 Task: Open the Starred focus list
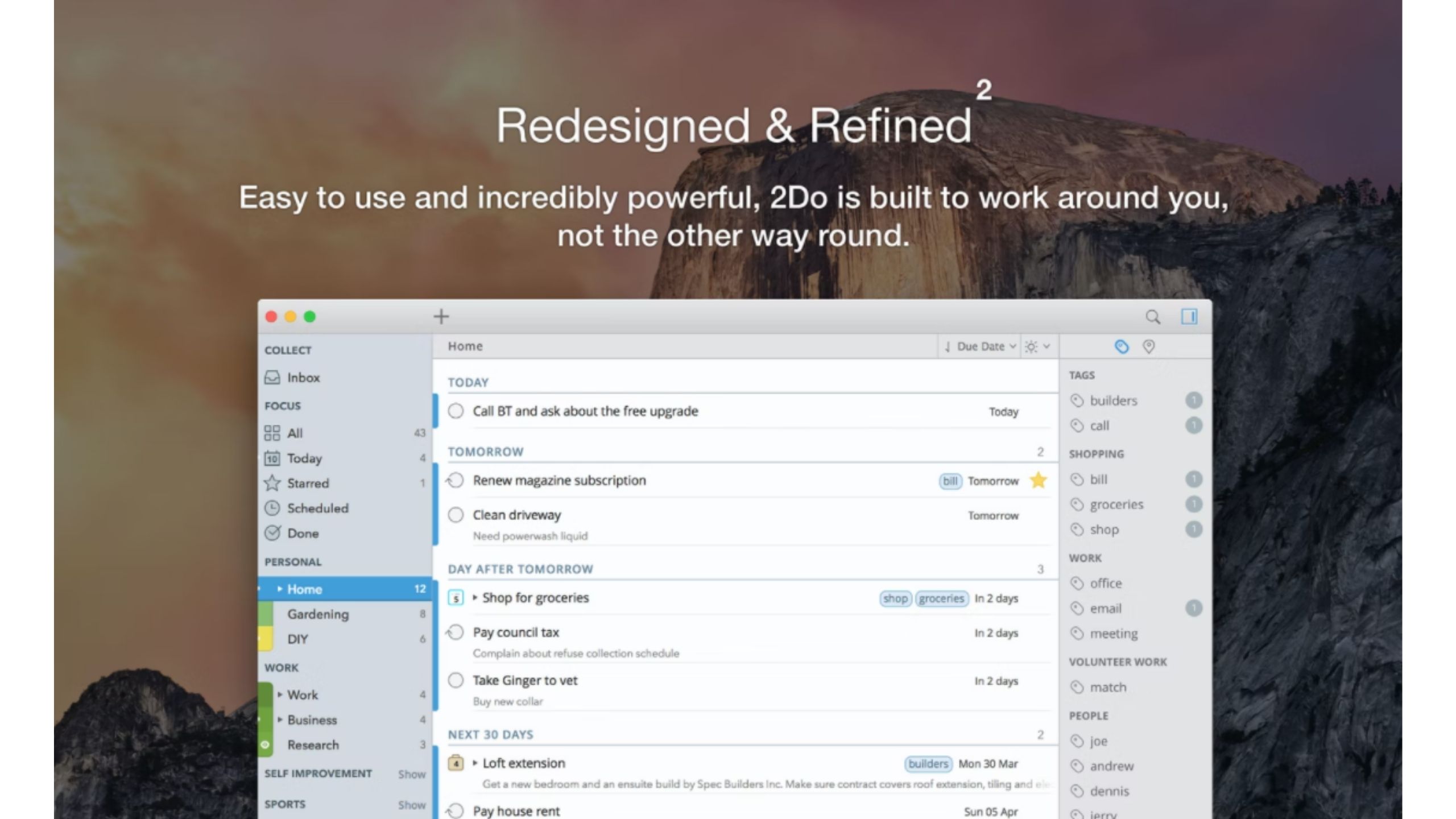tap(307, 483)
